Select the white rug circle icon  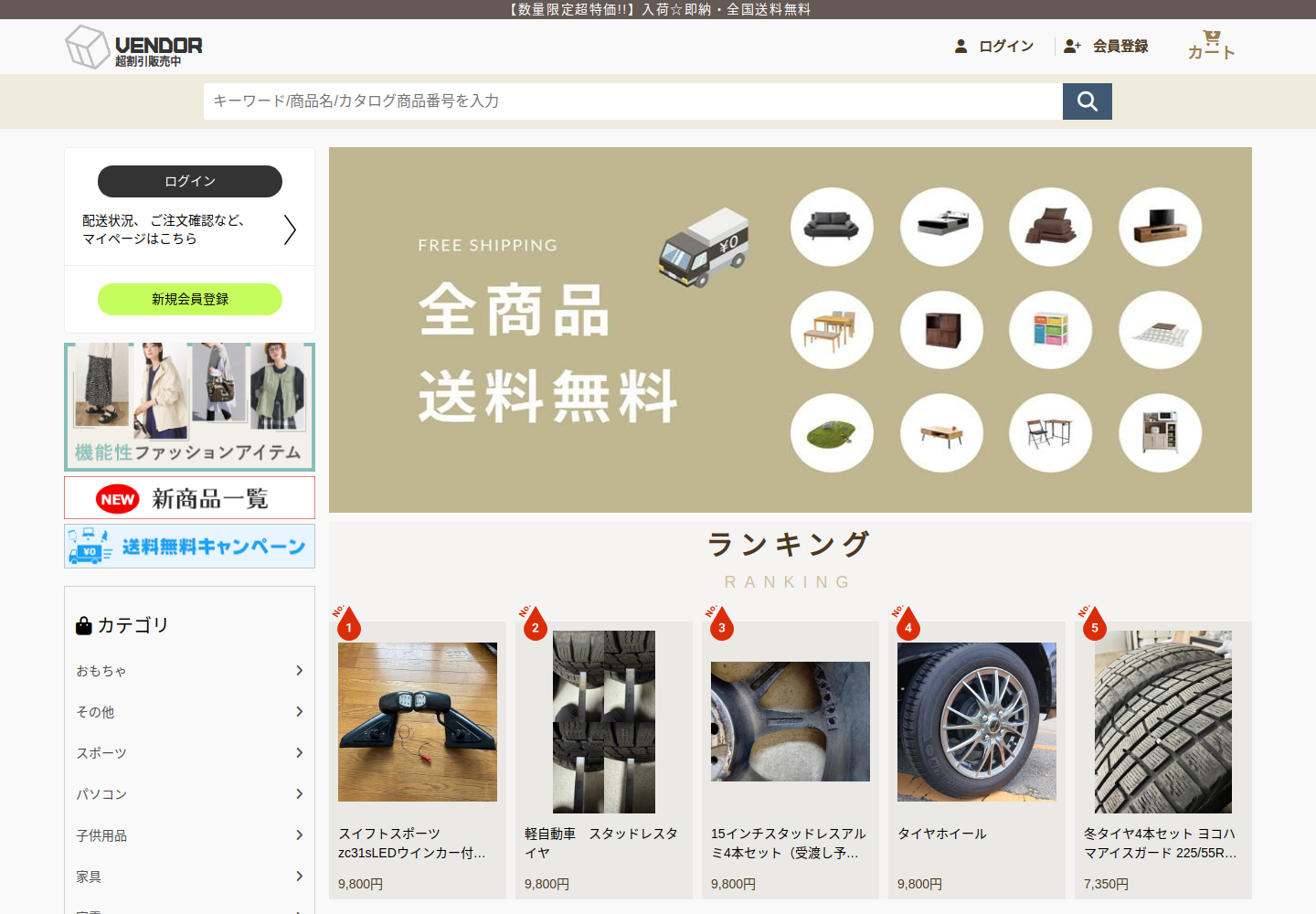pos(1161,330)
